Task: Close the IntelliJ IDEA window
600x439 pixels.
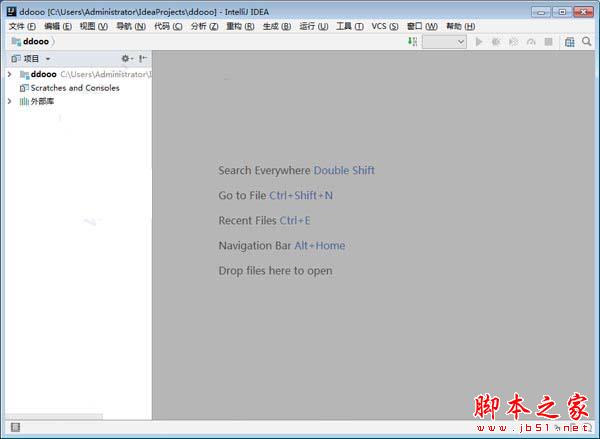Action: [584, 12]
